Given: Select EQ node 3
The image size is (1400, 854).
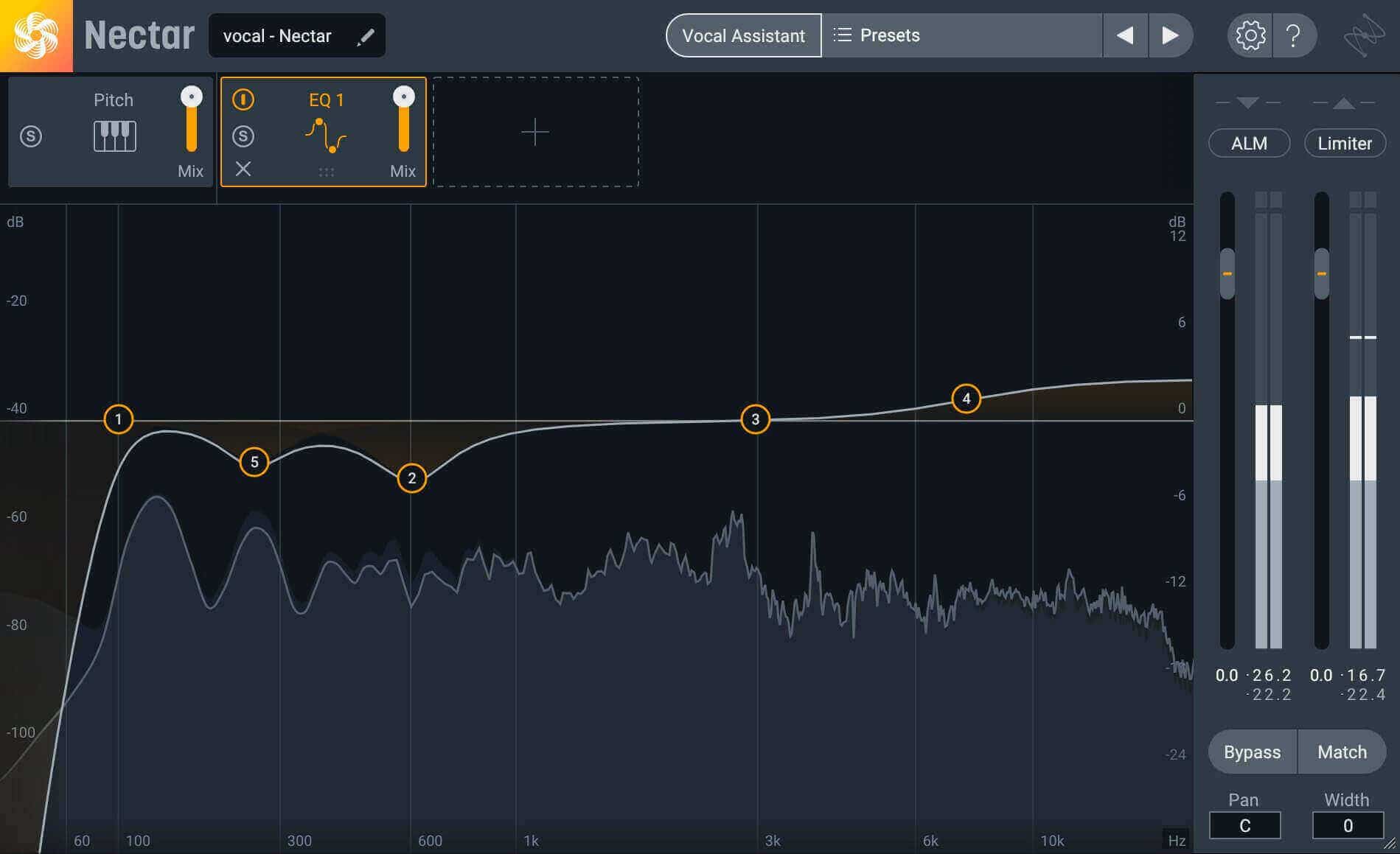Looking at the screenshot, I should (755, 419).
